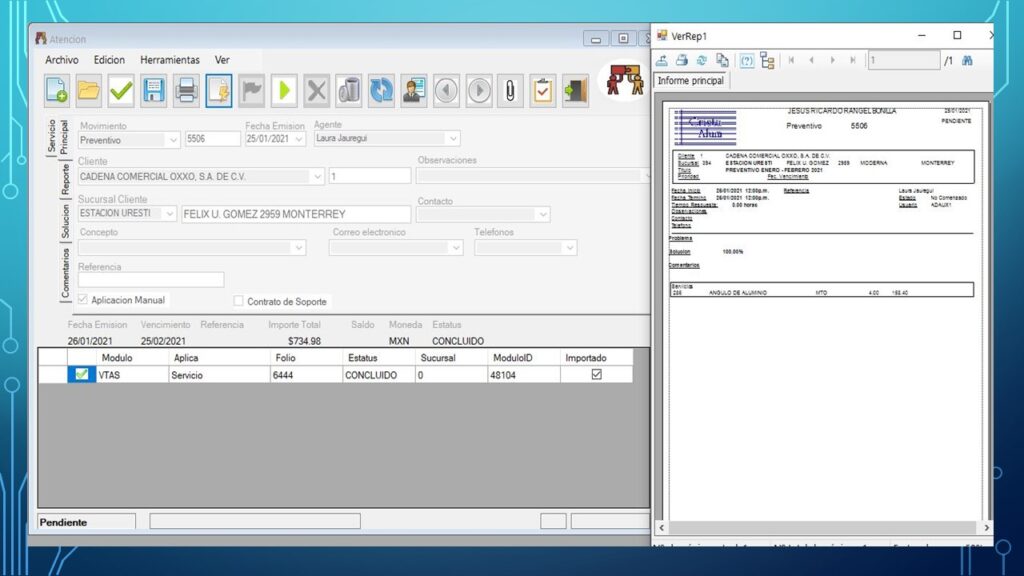Uncheck the Importado checkbox in VTAS row

[x=597, y=375]
